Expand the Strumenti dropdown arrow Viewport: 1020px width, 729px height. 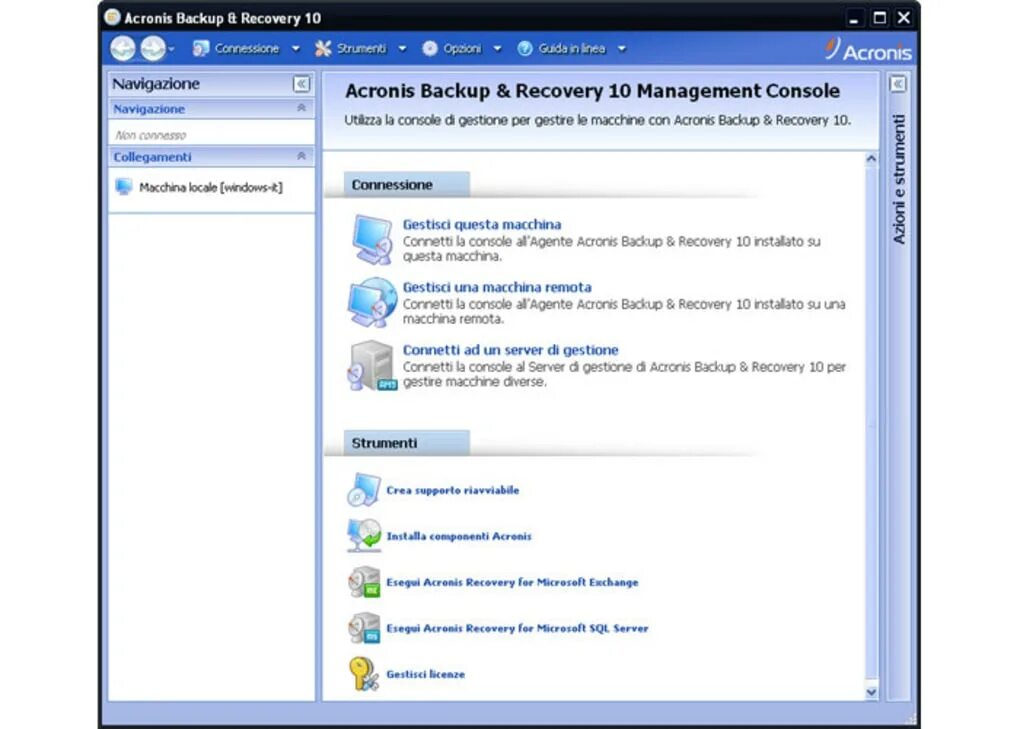tap(402, 49)
